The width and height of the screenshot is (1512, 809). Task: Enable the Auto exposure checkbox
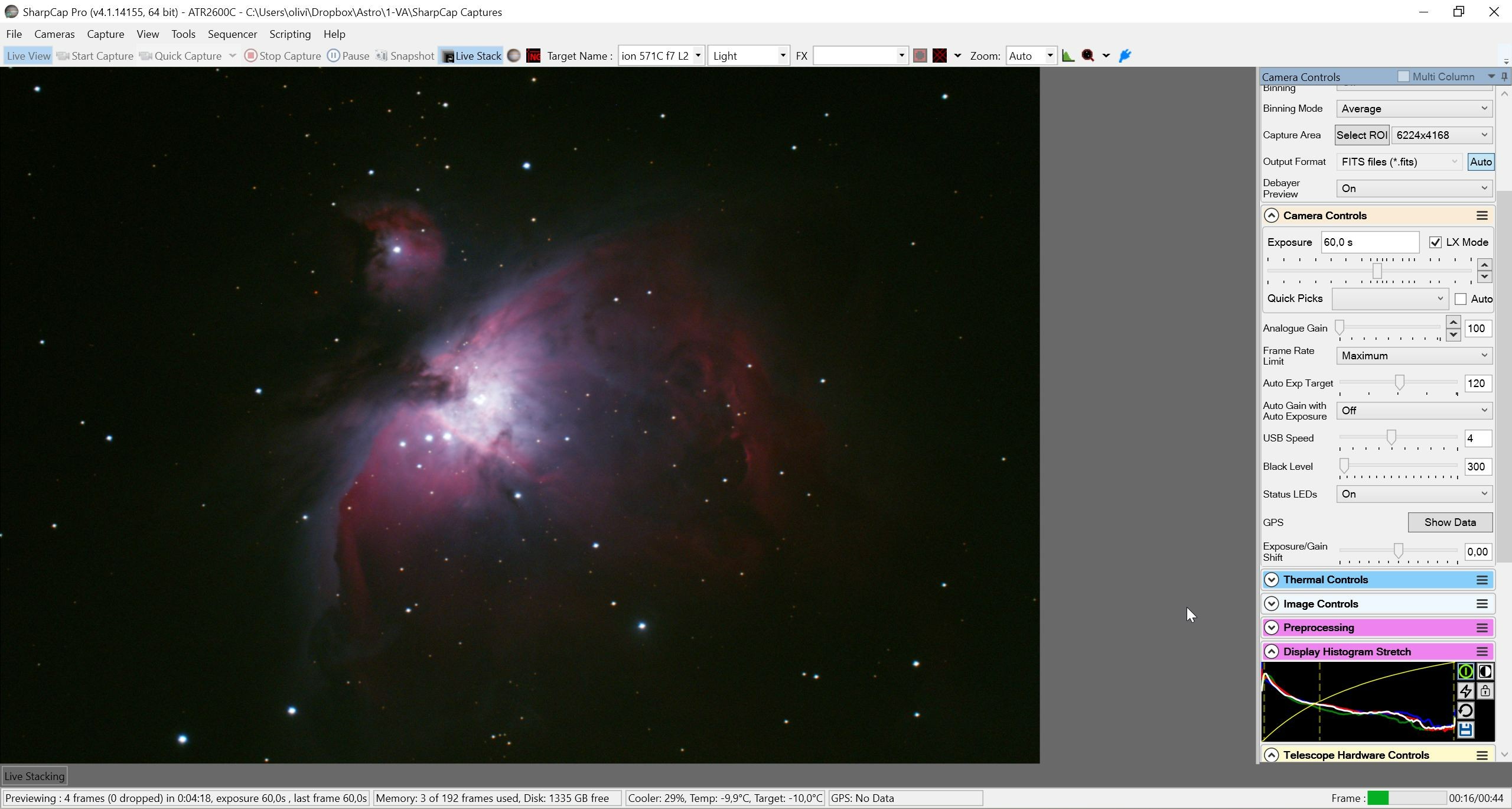pos(1461,299)
